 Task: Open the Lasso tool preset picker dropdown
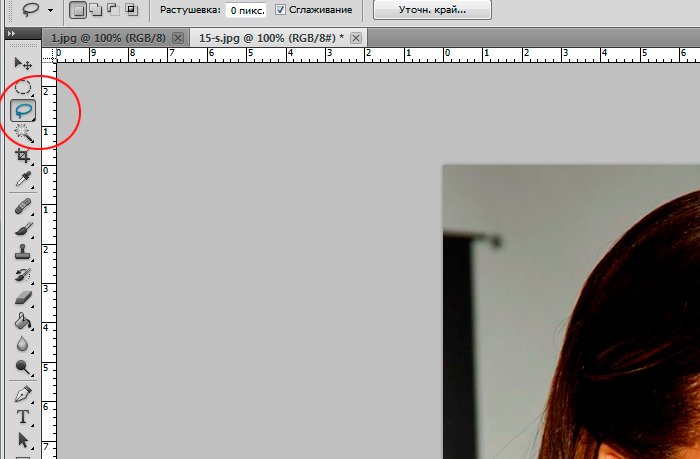point(50,10)
